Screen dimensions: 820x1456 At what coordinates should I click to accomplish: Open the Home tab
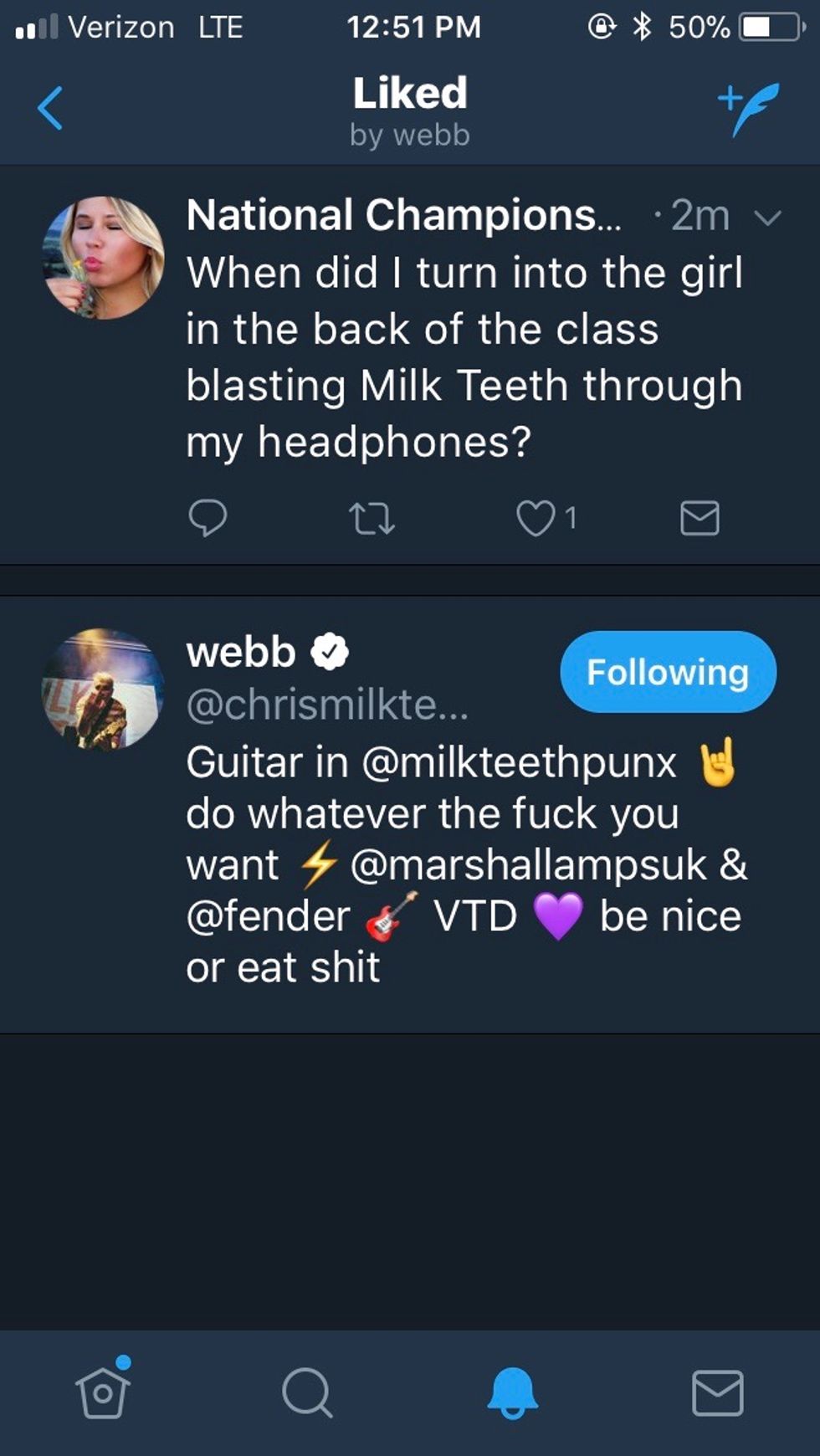click(103, 1392)
